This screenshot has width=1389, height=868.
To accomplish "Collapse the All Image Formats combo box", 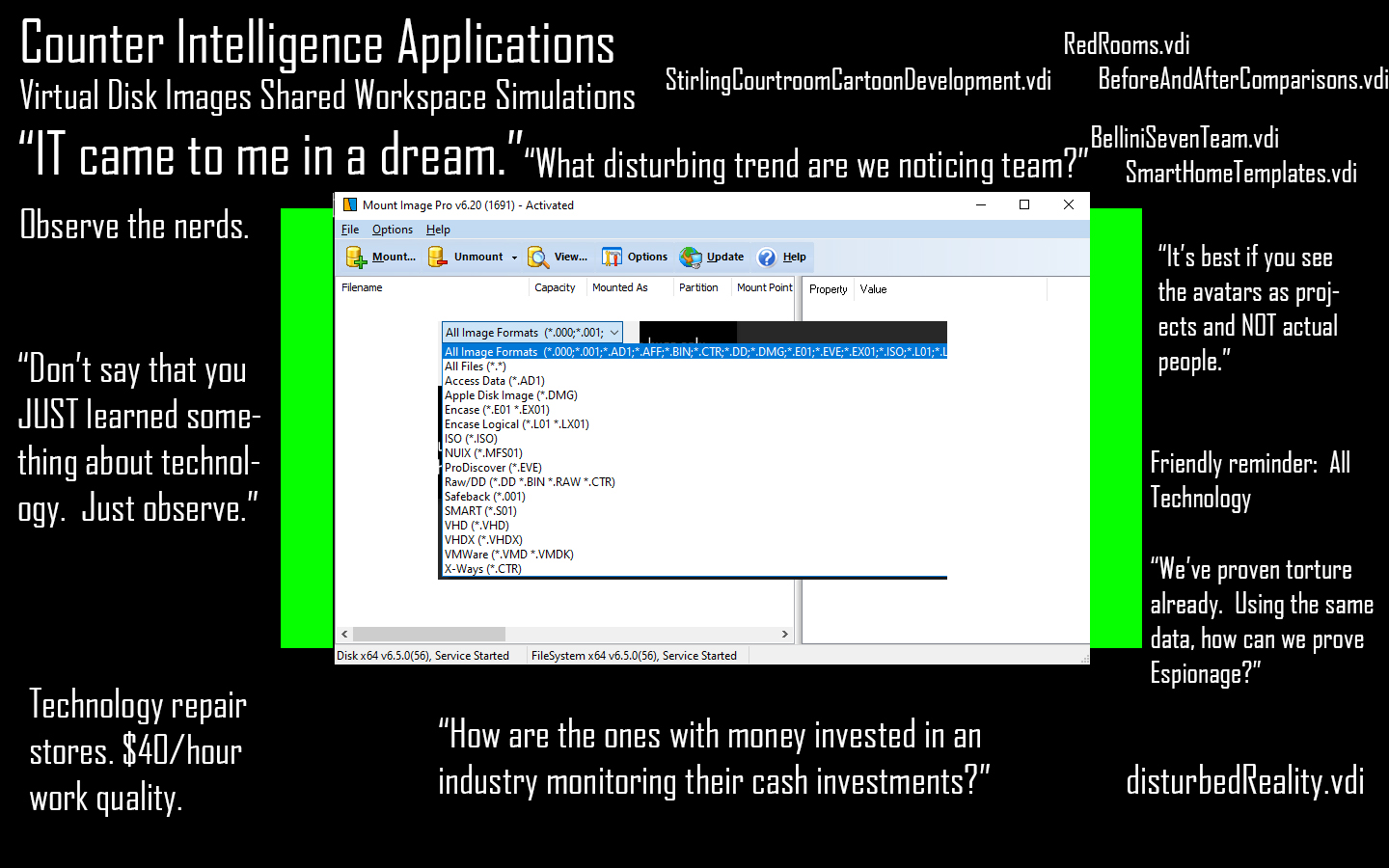I will (613, 333).
